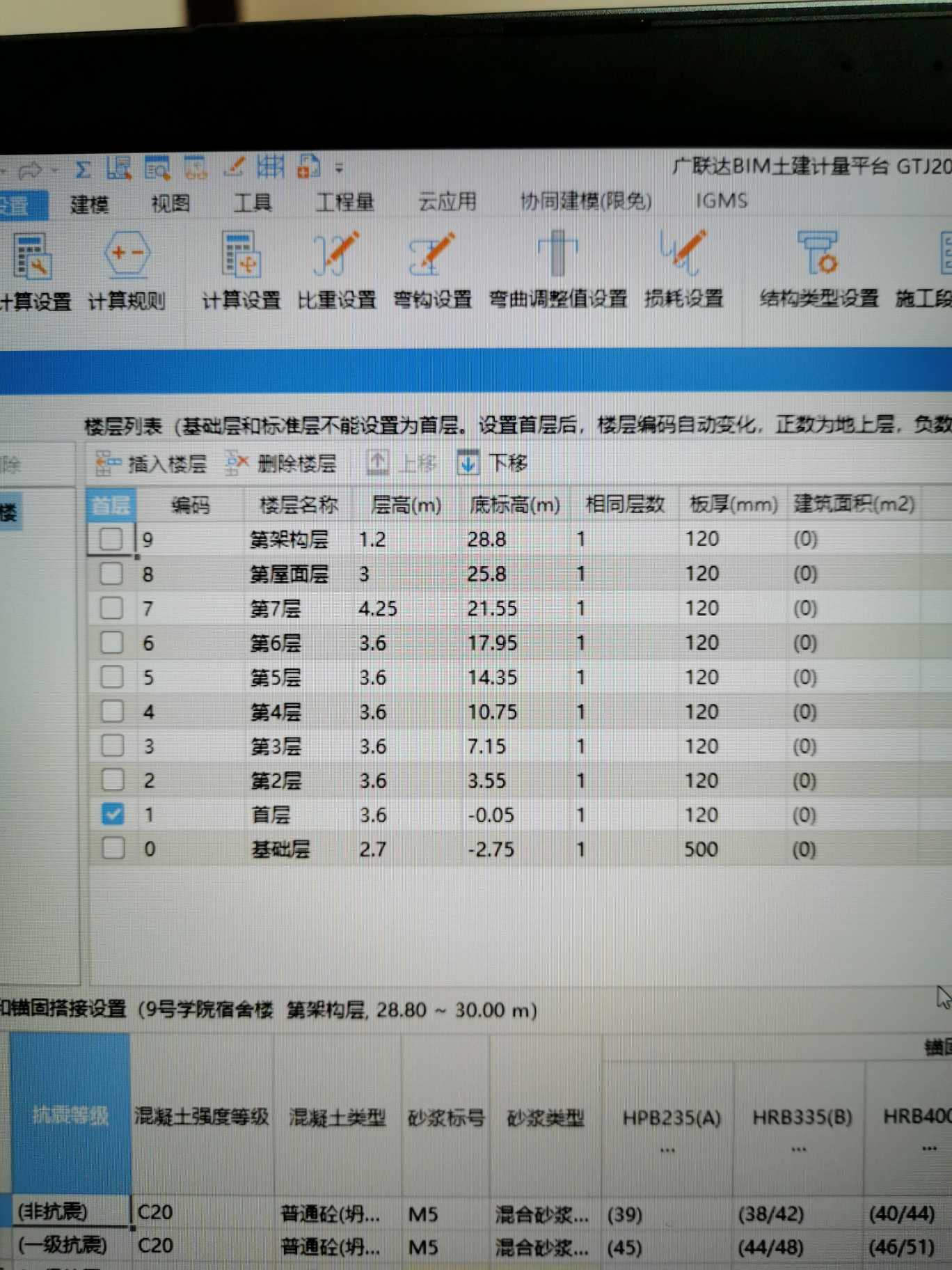Click the Σ summary calculation icon
This screenshot has width=952, height=1270.
point(83,169)
